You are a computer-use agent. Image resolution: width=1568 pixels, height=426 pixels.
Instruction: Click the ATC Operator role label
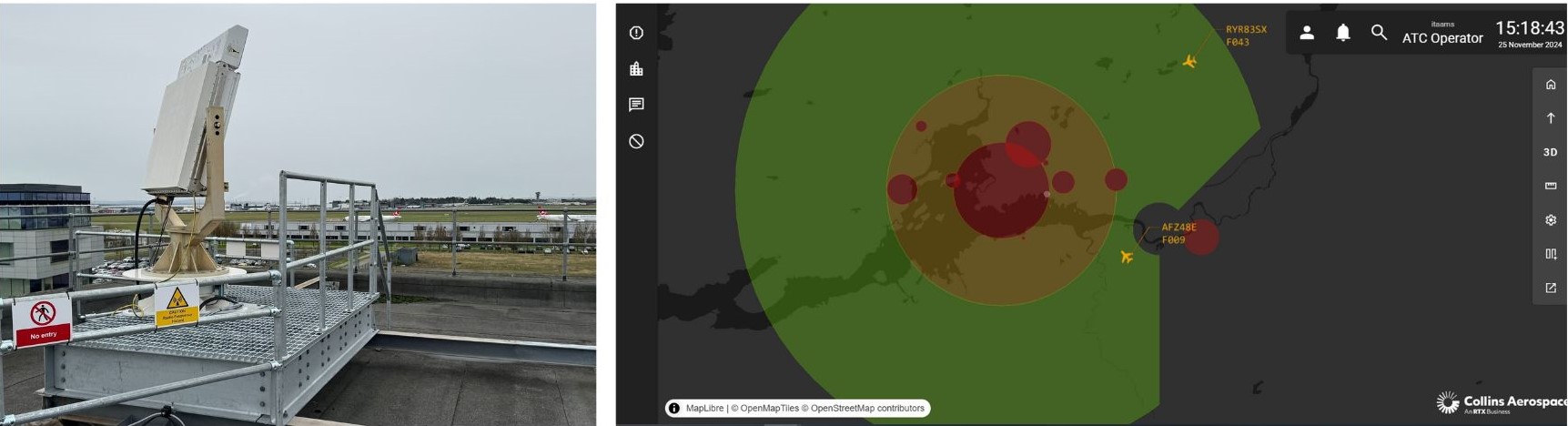tap(1442, 38)
